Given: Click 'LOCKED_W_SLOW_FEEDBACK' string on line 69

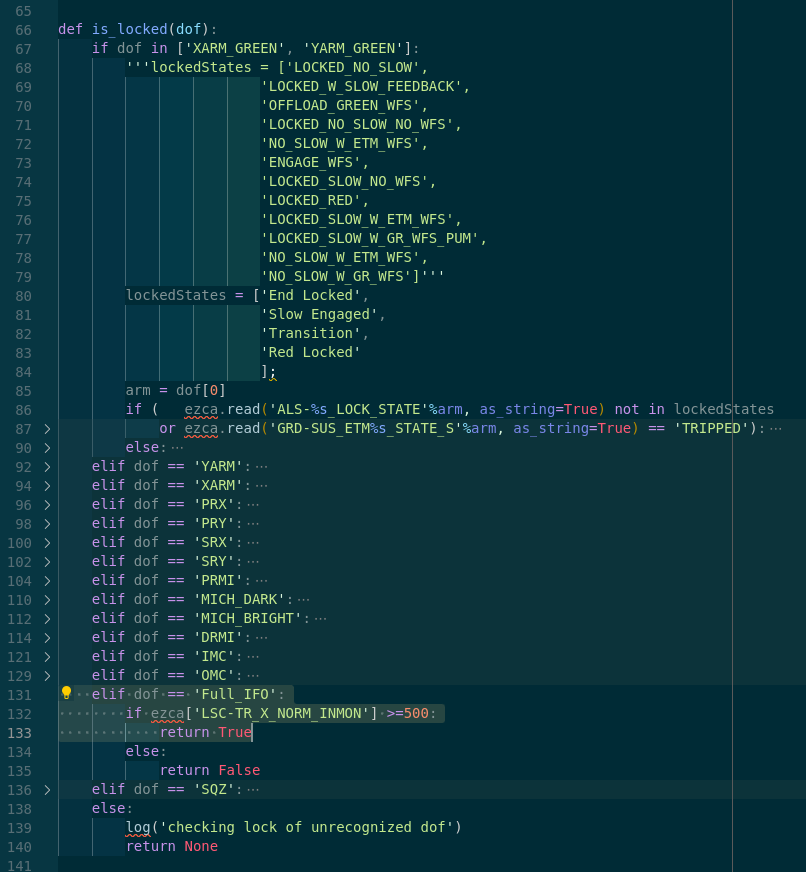Looking at the screenshot, I should pyautogui.click(x=362, y=86).
